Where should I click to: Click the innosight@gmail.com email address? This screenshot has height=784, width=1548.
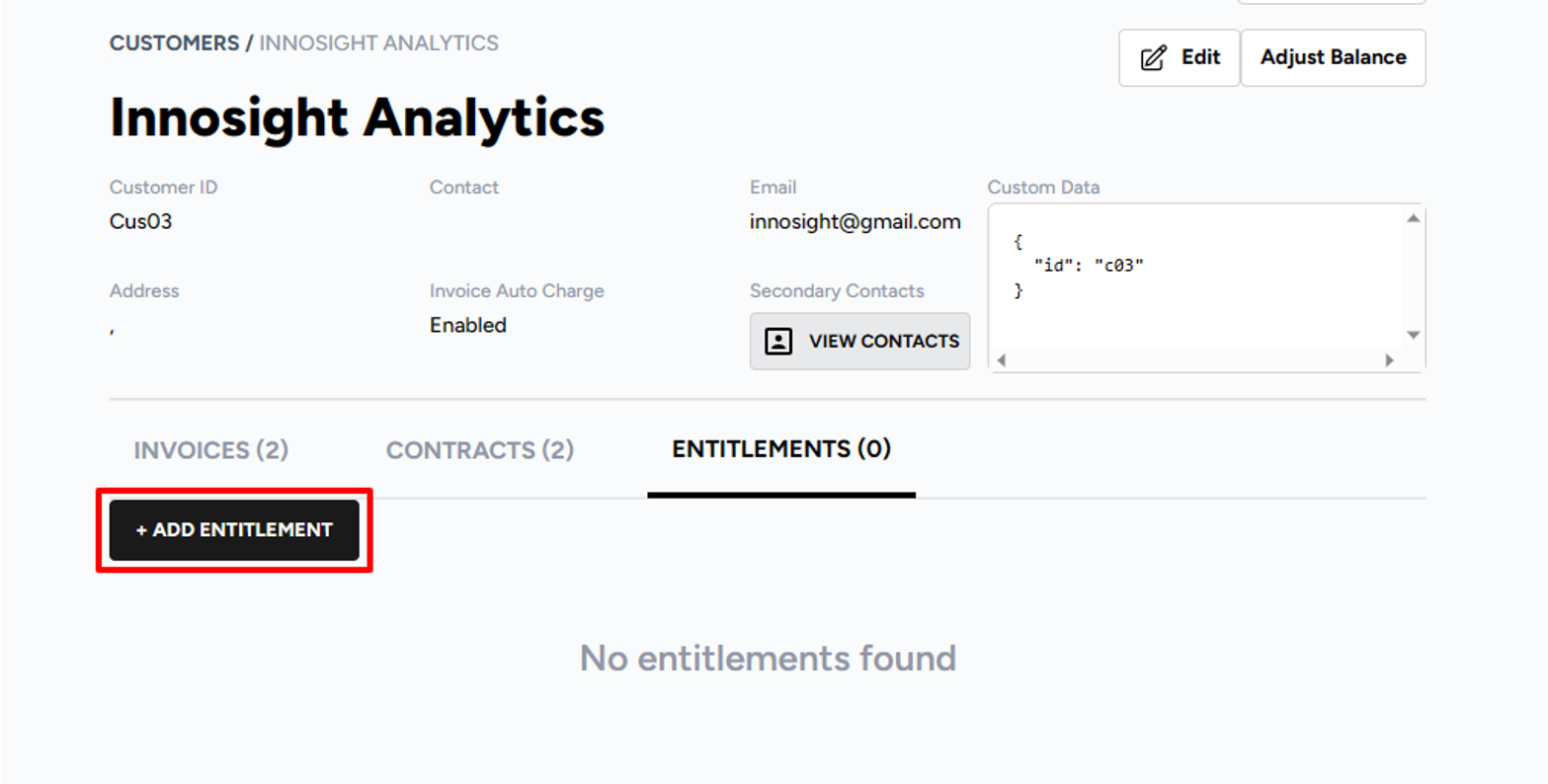coord(855,222)
